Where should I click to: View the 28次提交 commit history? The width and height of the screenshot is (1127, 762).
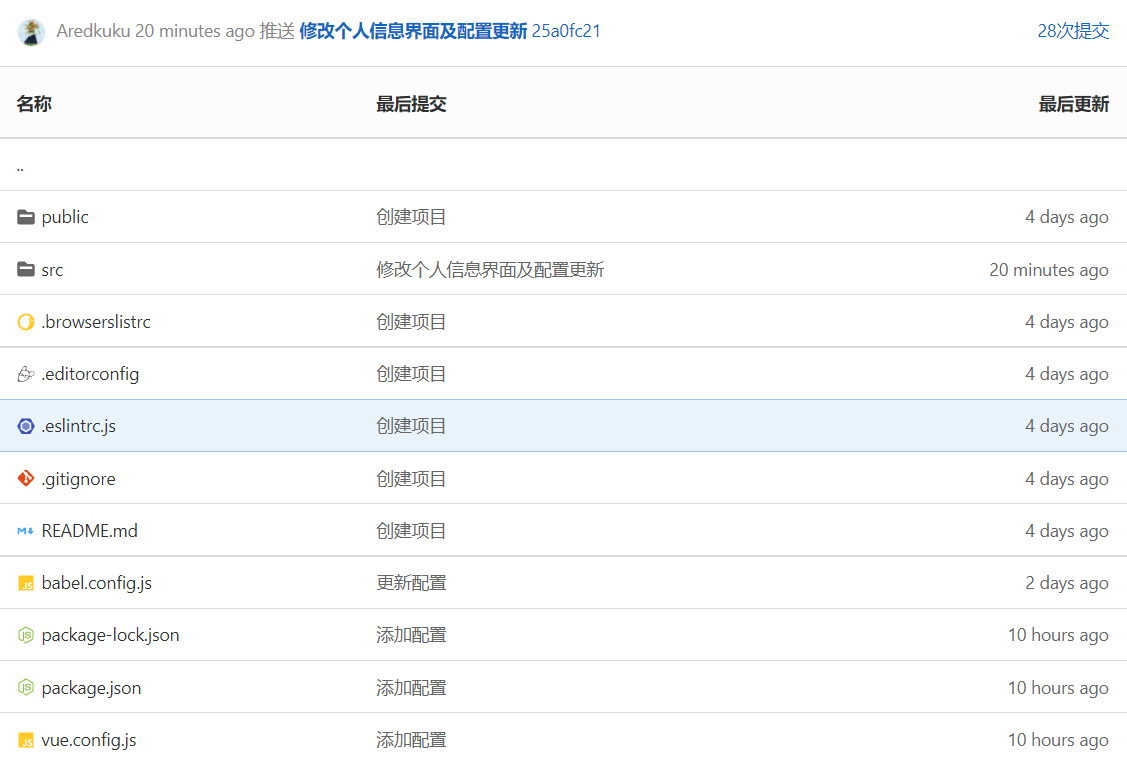pos(1073,31)
